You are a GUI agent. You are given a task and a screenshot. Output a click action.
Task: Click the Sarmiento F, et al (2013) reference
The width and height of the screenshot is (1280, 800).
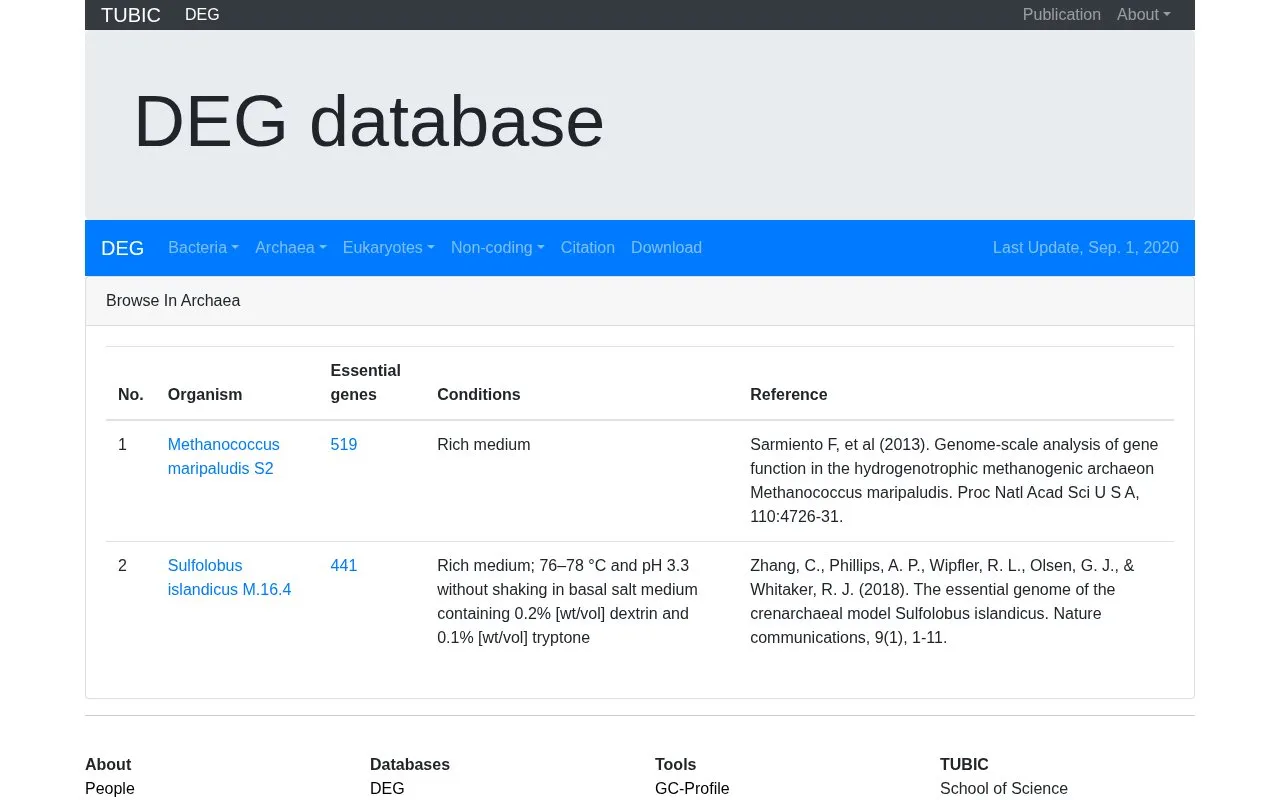point(954,480)
